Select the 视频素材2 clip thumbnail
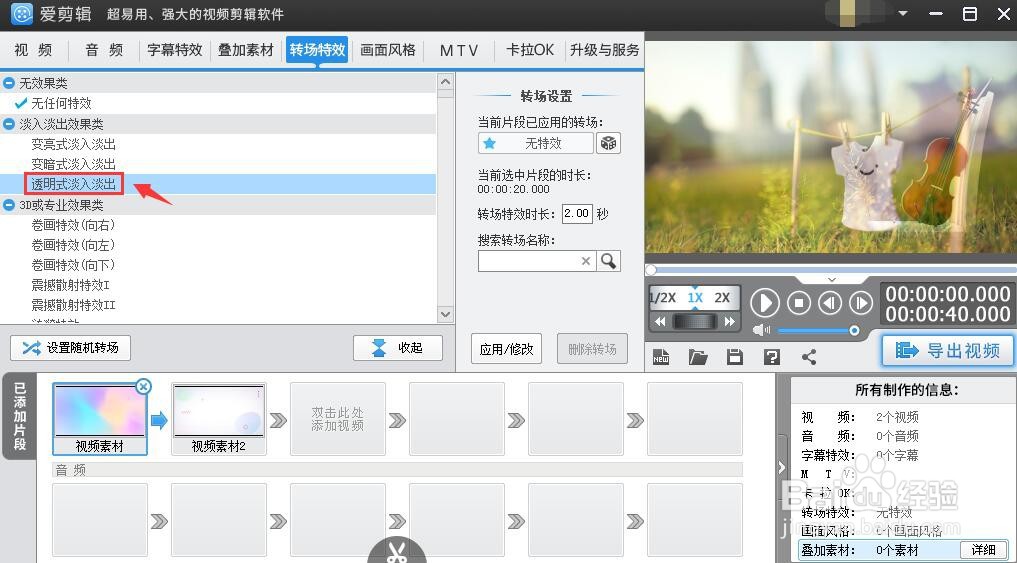The image size is (1017, 563). 219,418
